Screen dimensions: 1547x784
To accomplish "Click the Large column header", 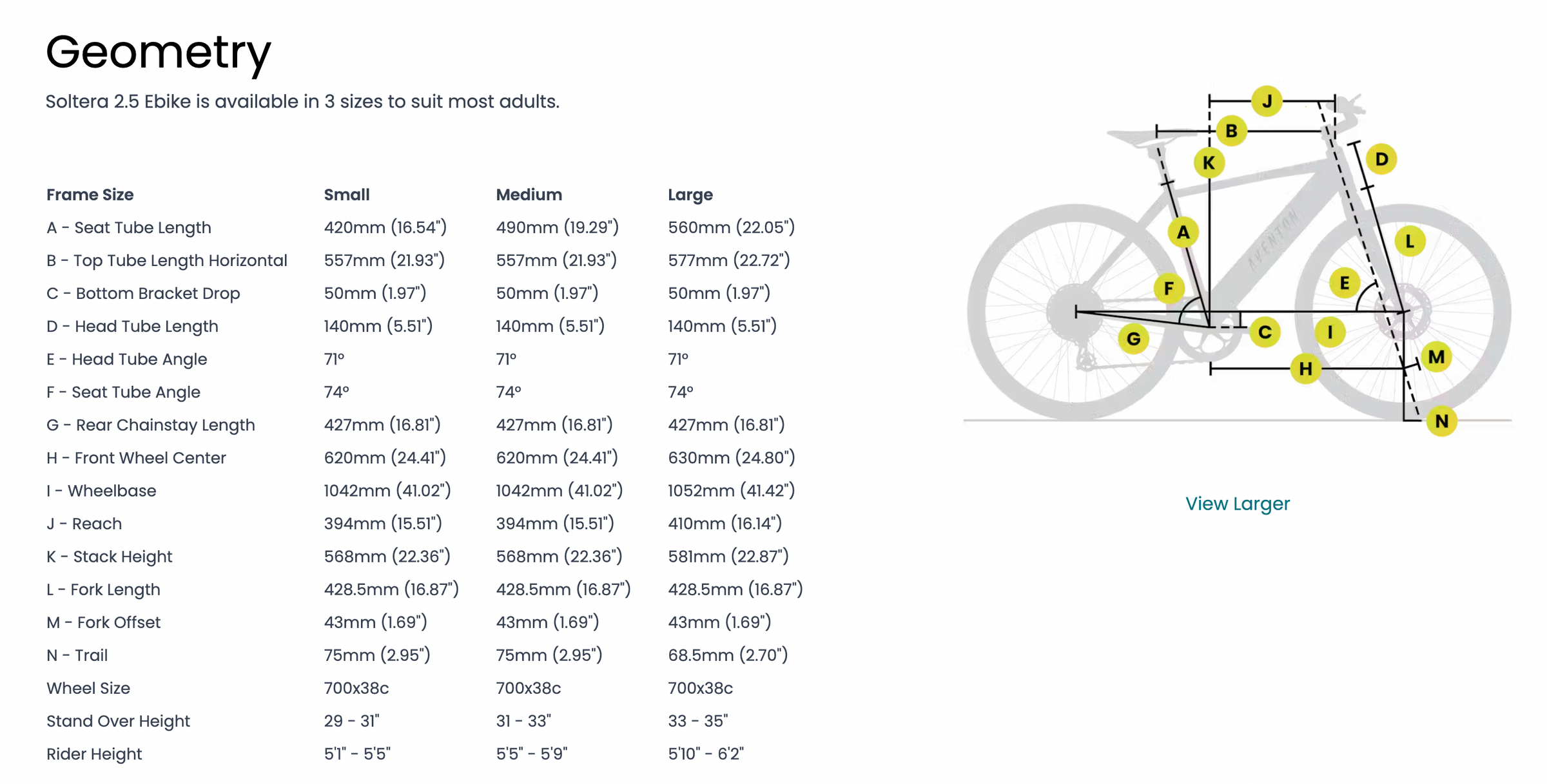I will [x=690, y=195].
